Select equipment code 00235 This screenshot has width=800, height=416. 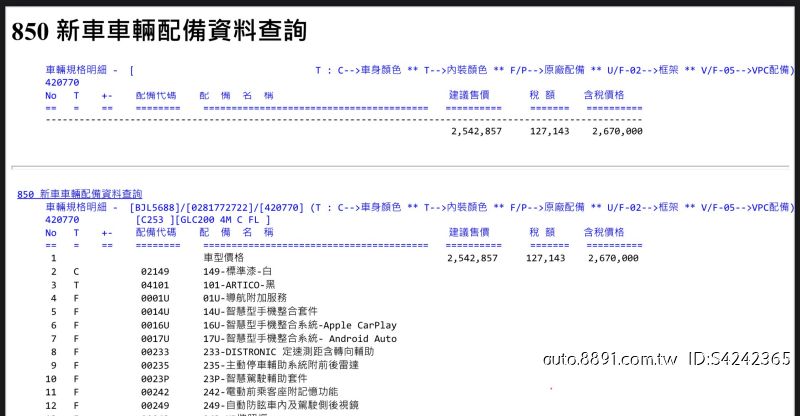[x=155, y=365]
